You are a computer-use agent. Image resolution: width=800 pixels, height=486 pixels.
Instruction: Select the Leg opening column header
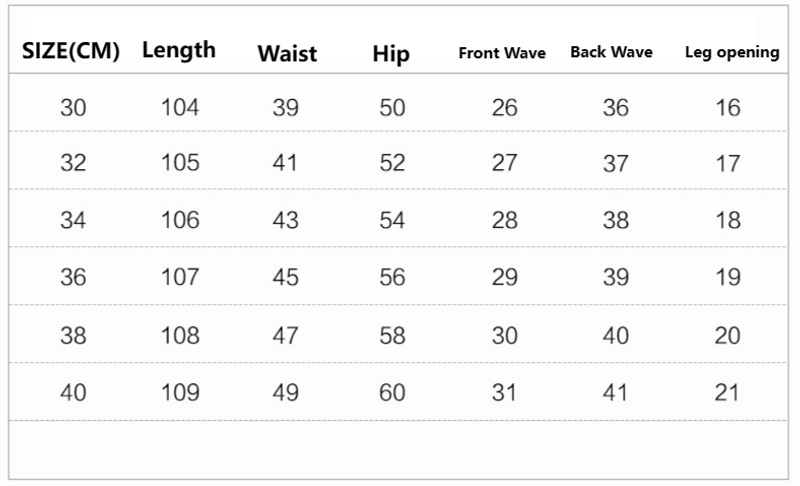[x=731, y=53]
